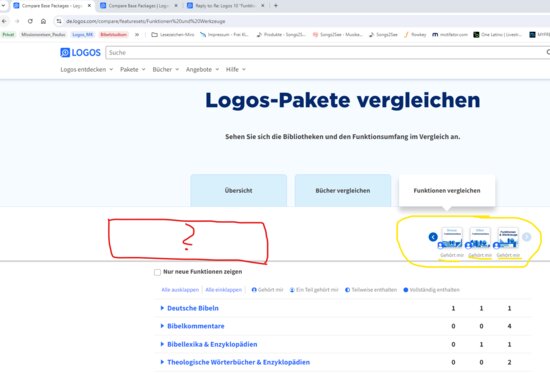Switch to 'Reply to: Re: Logos 10' browser tab
This screenshot has height=374, width=550.
point(226,6)
